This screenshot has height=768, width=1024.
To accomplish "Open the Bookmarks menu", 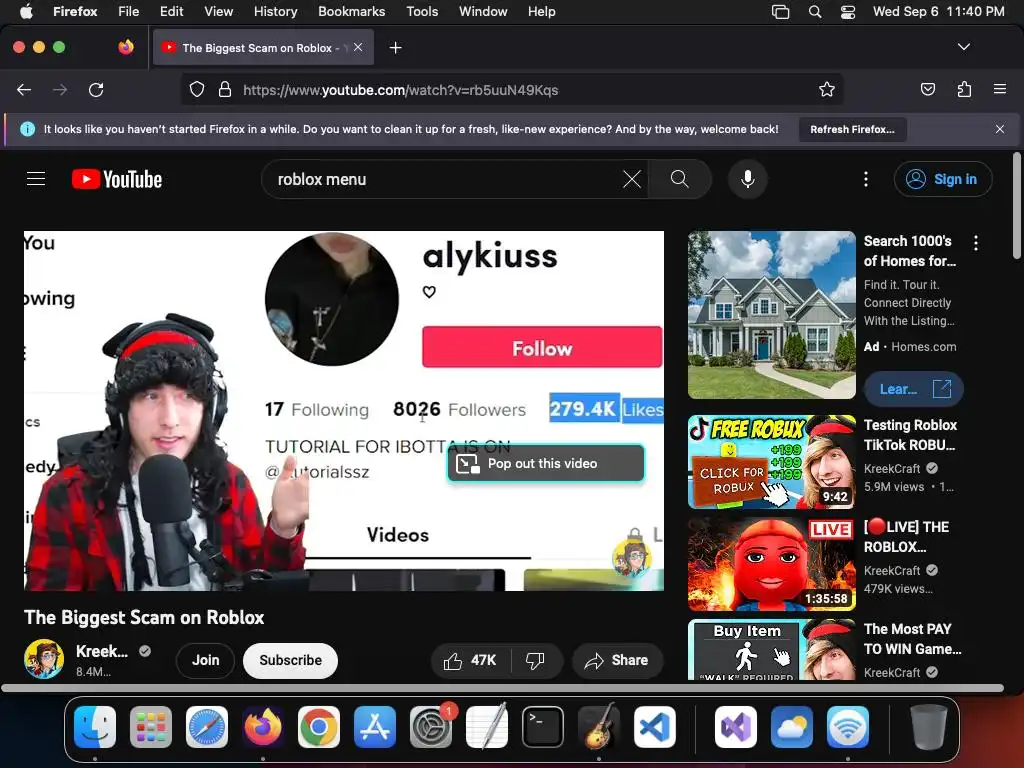I will point(351,12).
